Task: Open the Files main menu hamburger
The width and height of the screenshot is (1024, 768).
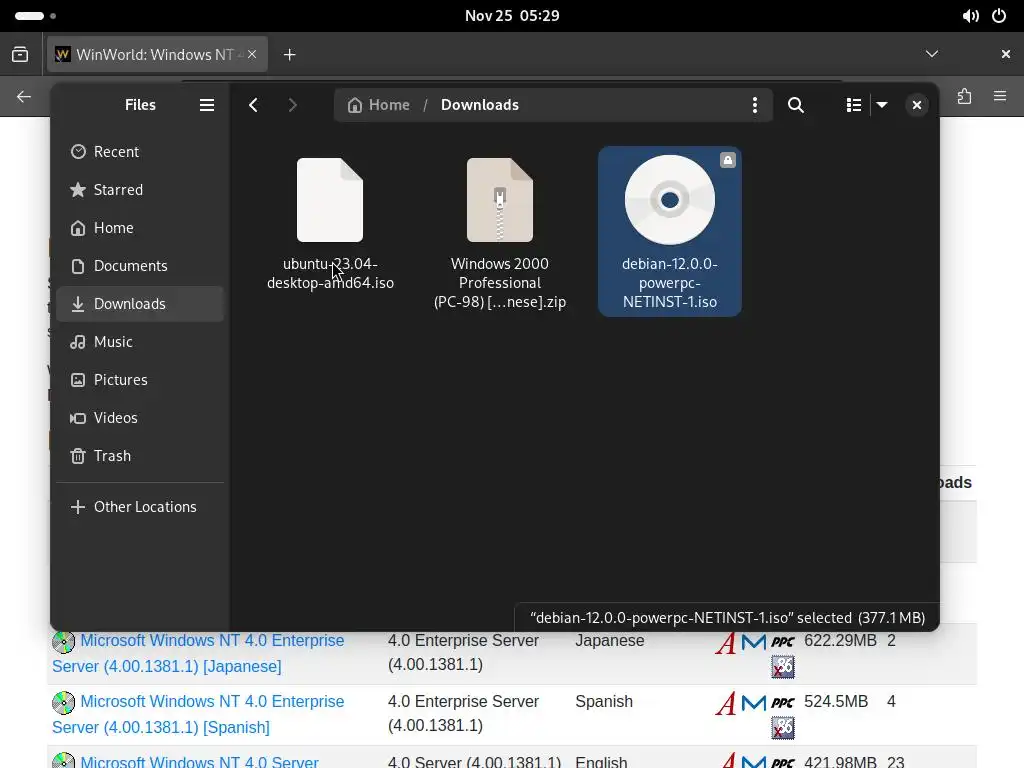Action: 206,105
